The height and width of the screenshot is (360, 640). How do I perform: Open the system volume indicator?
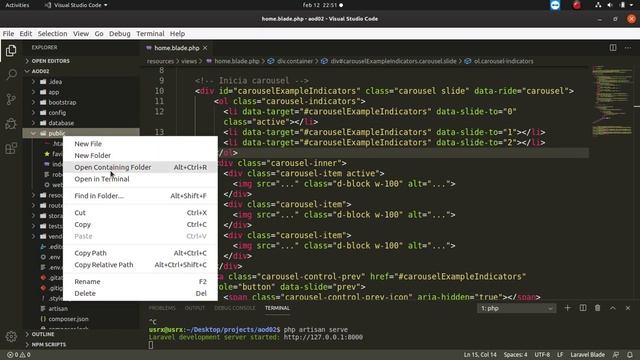point(610,5)
